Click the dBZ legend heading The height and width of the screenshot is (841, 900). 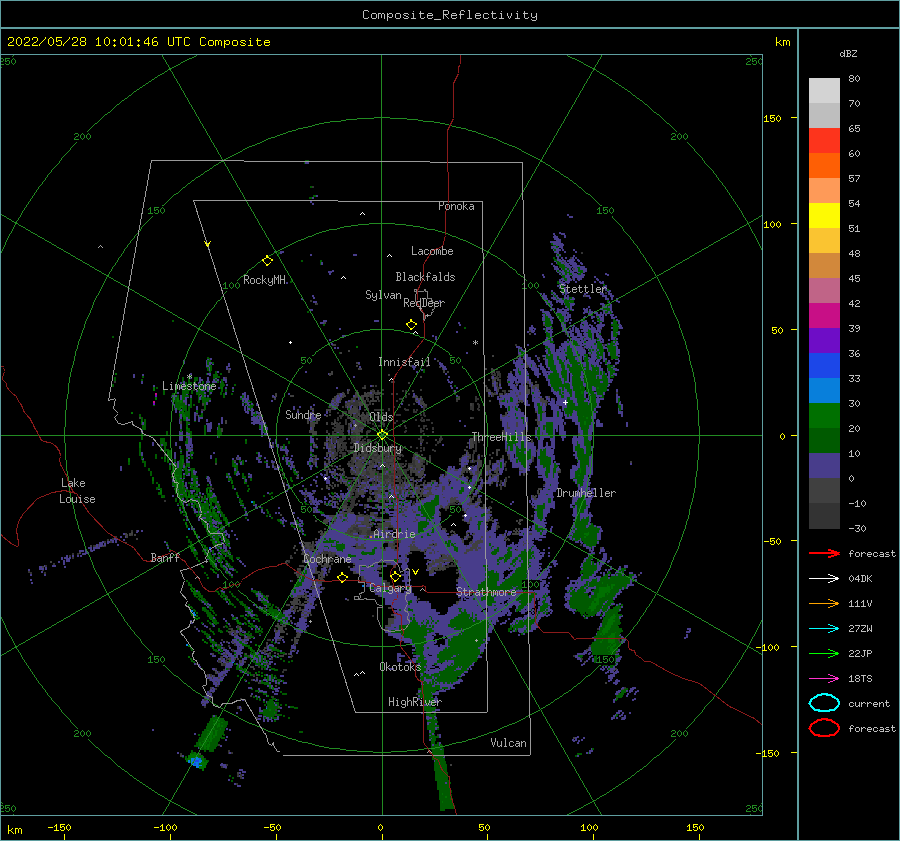(848, 53)
